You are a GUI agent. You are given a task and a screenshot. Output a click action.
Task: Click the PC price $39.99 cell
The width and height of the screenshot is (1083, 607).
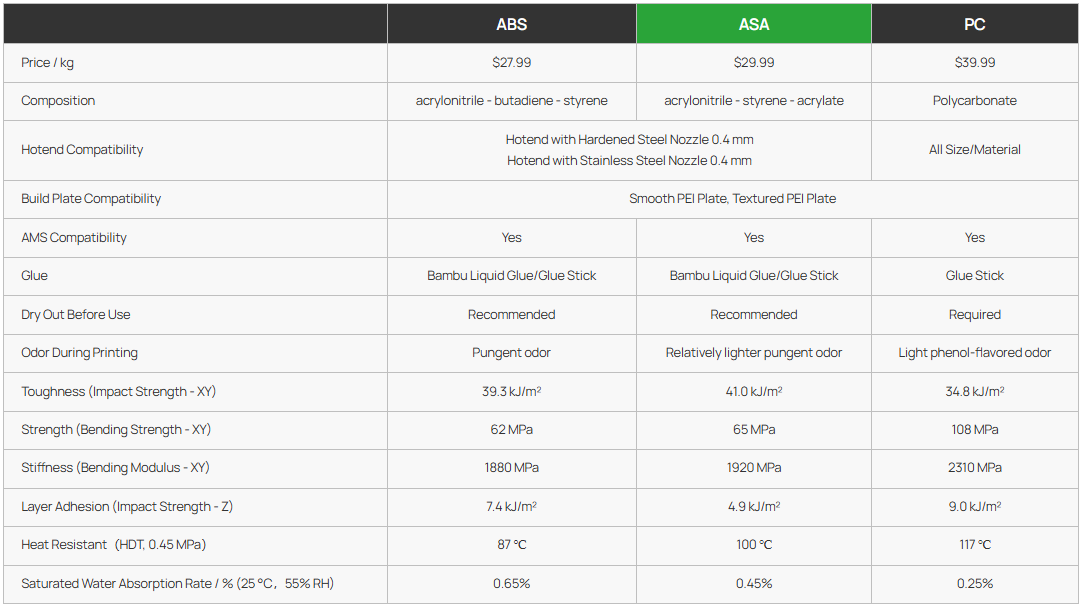click(x=975, y=63)
